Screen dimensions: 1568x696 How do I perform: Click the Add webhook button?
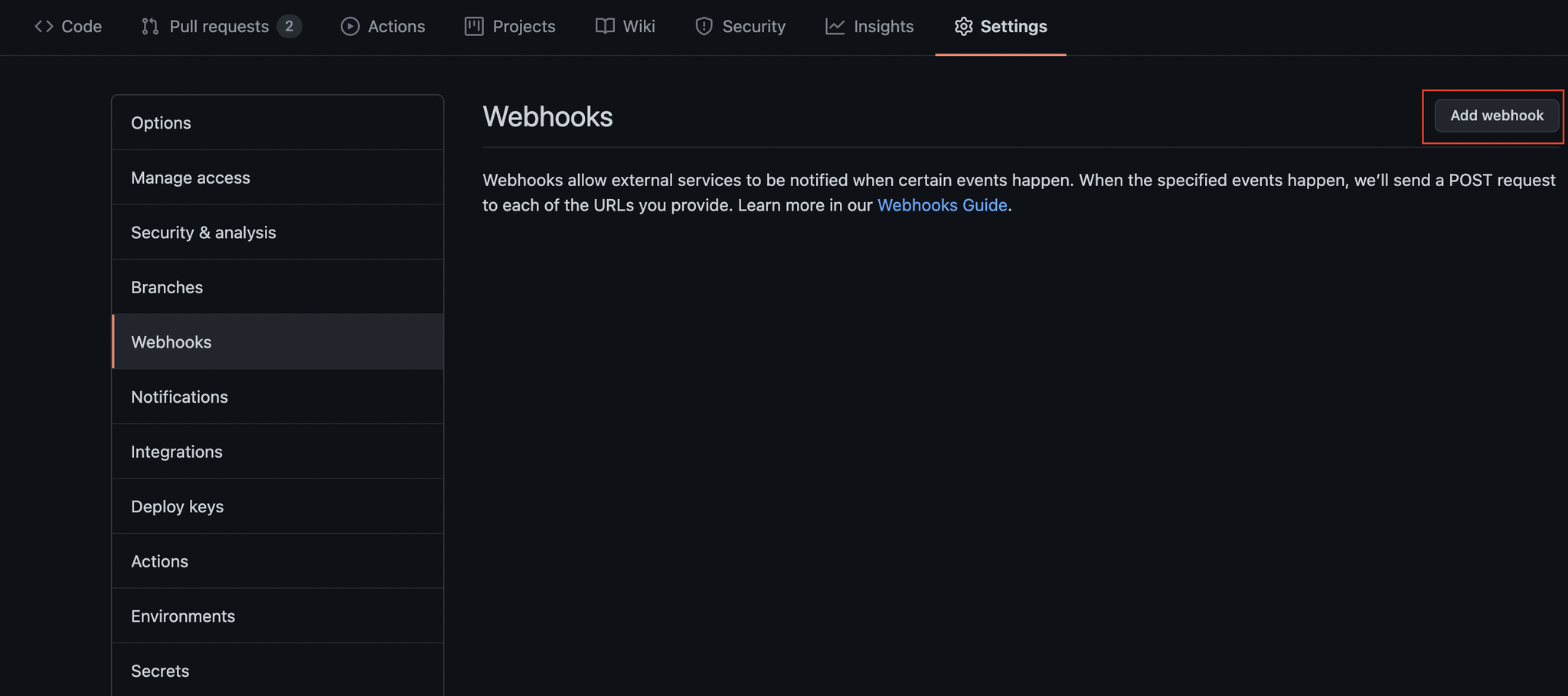(x=1496, y=116)
